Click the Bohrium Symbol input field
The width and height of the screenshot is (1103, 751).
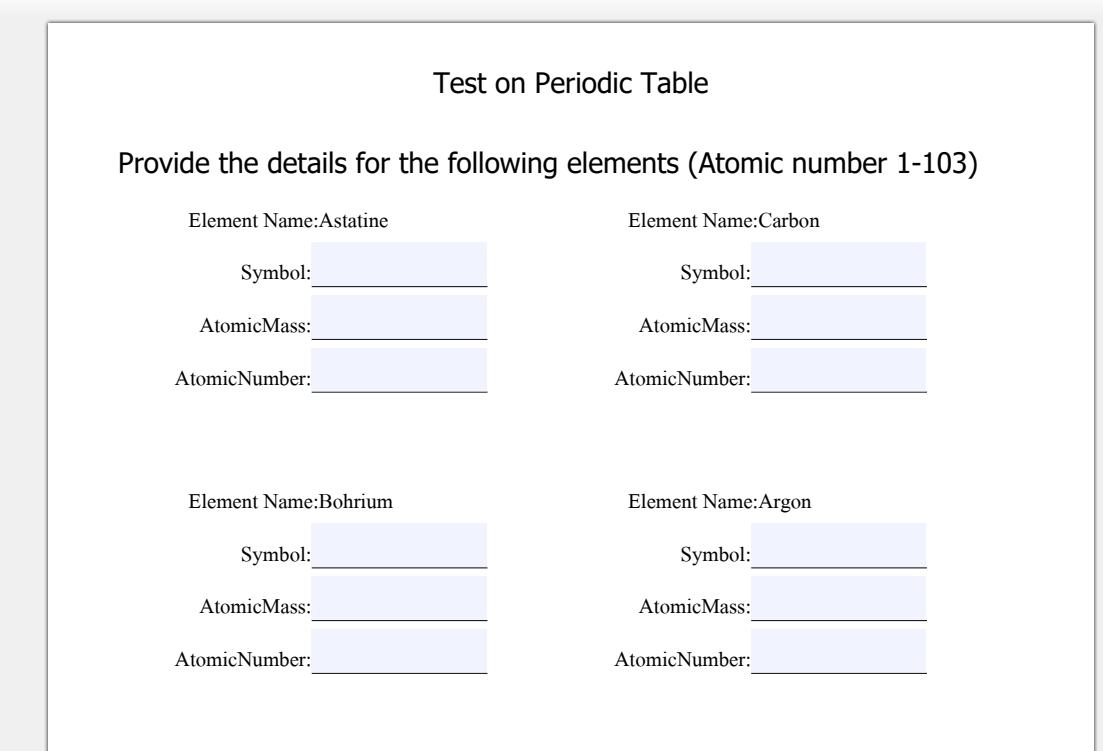coord(399,546)
